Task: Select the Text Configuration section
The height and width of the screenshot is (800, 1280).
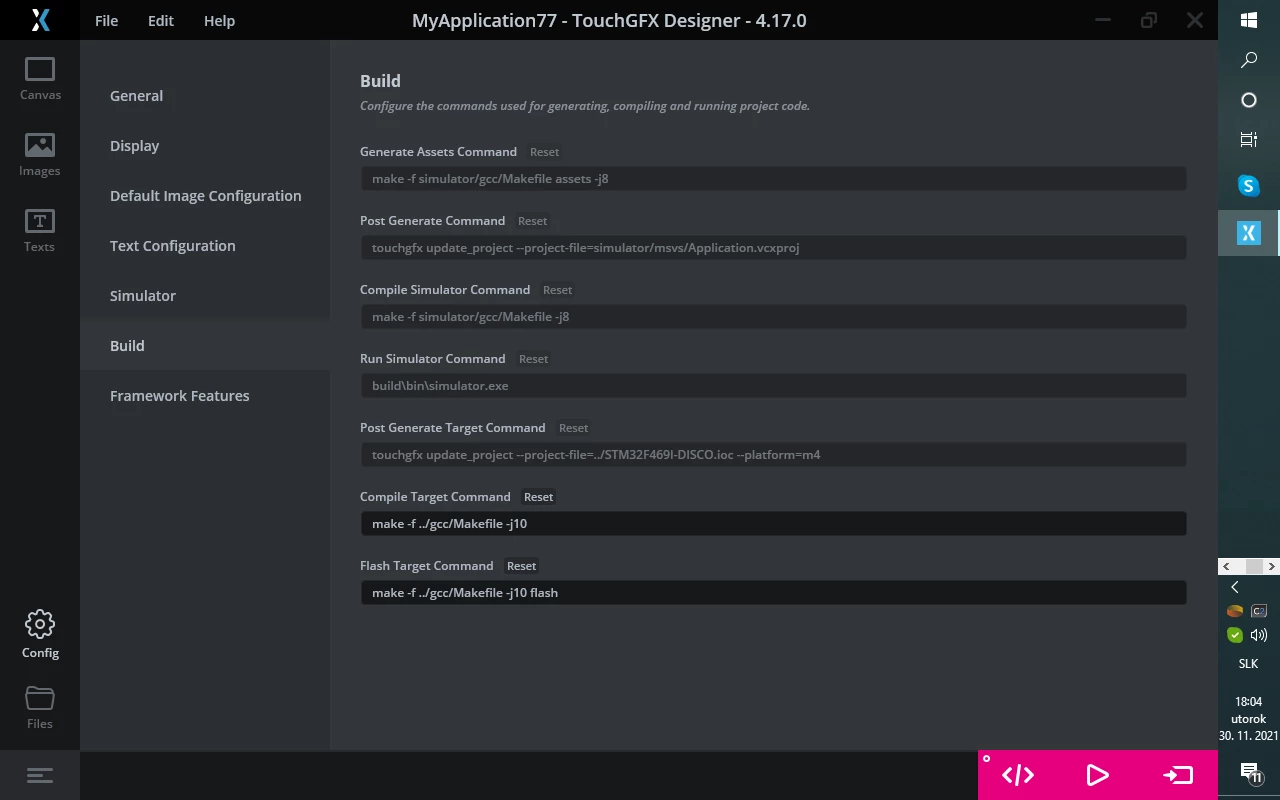Action: click(x=205, y=246)
